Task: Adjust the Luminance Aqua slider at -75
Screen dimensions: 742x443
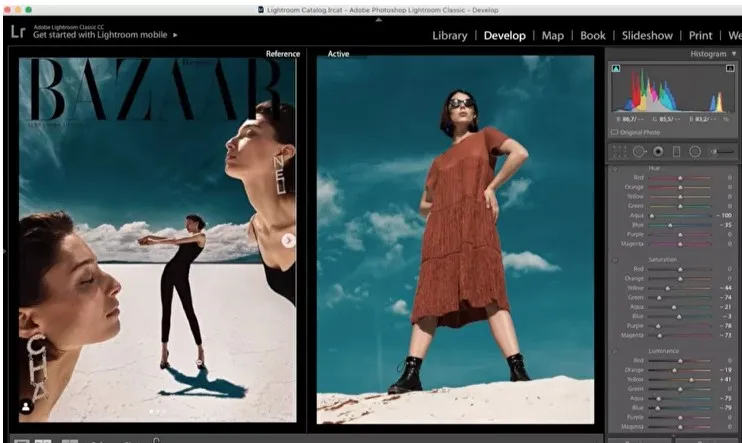Action: 658,398
